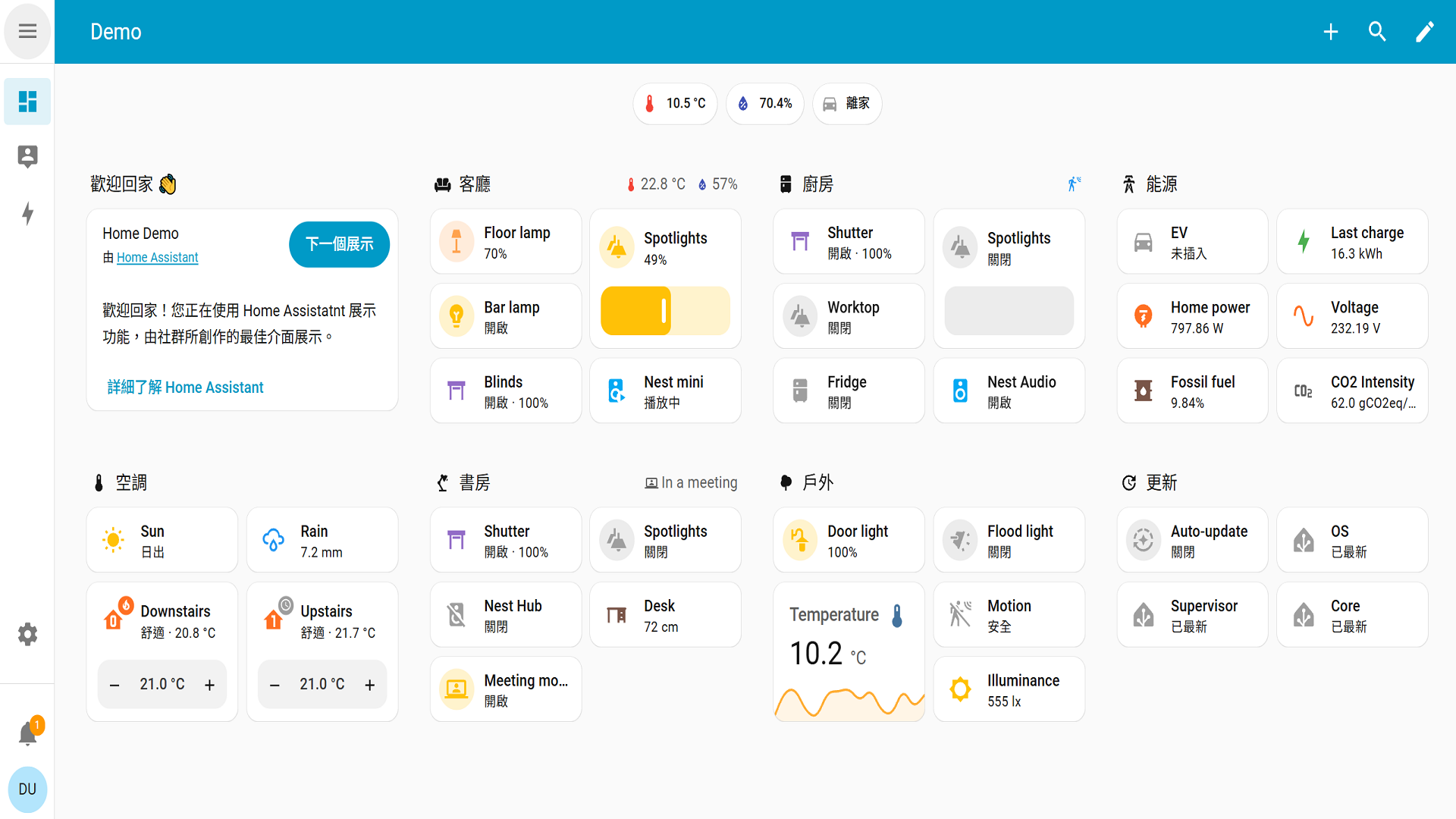The height and width of the screenshot is (819, 1456).
Task: Click the plus add icon in header
Action: 1330,31
